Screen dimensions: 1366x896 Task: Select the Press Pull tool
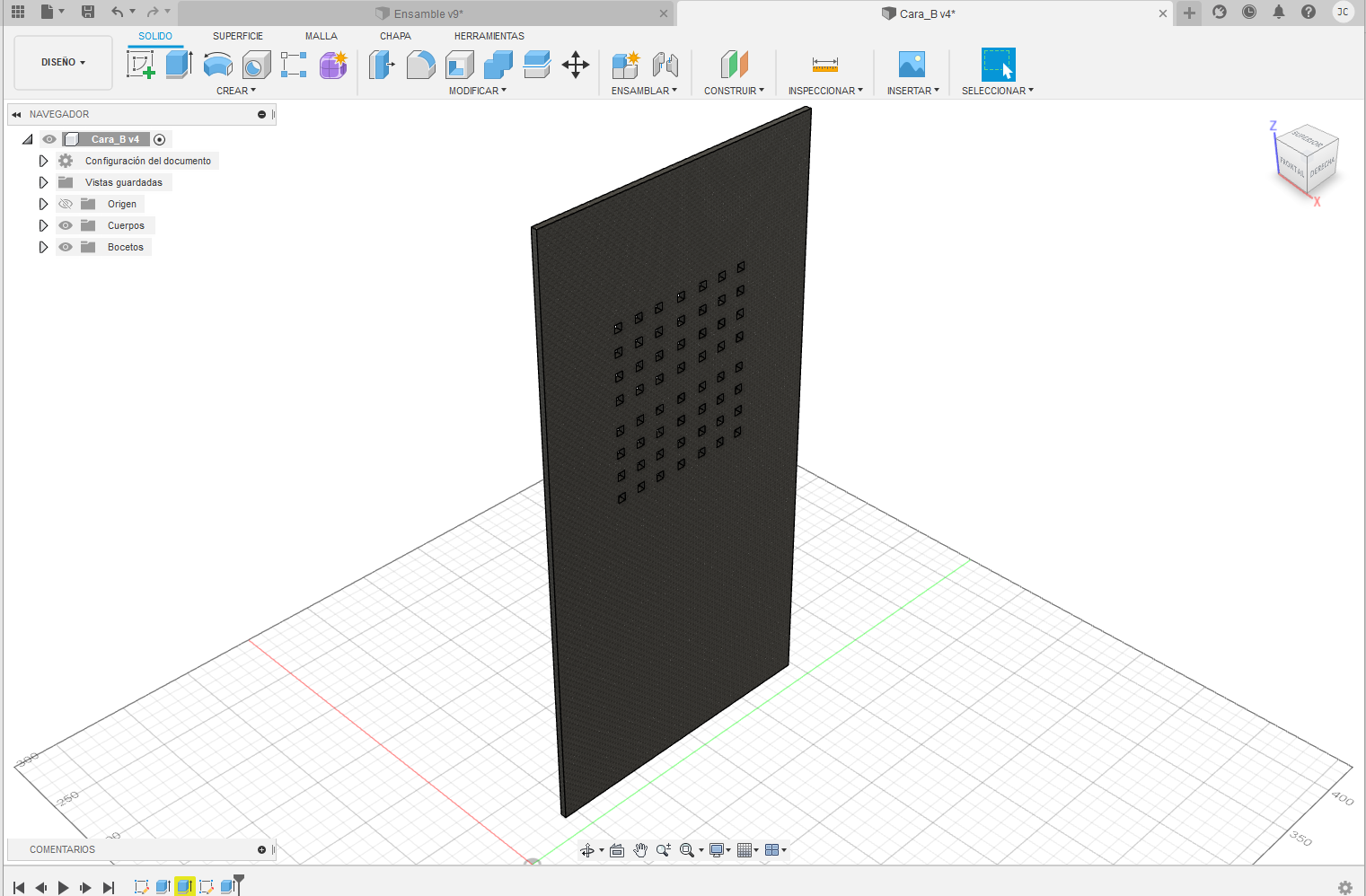382,65
